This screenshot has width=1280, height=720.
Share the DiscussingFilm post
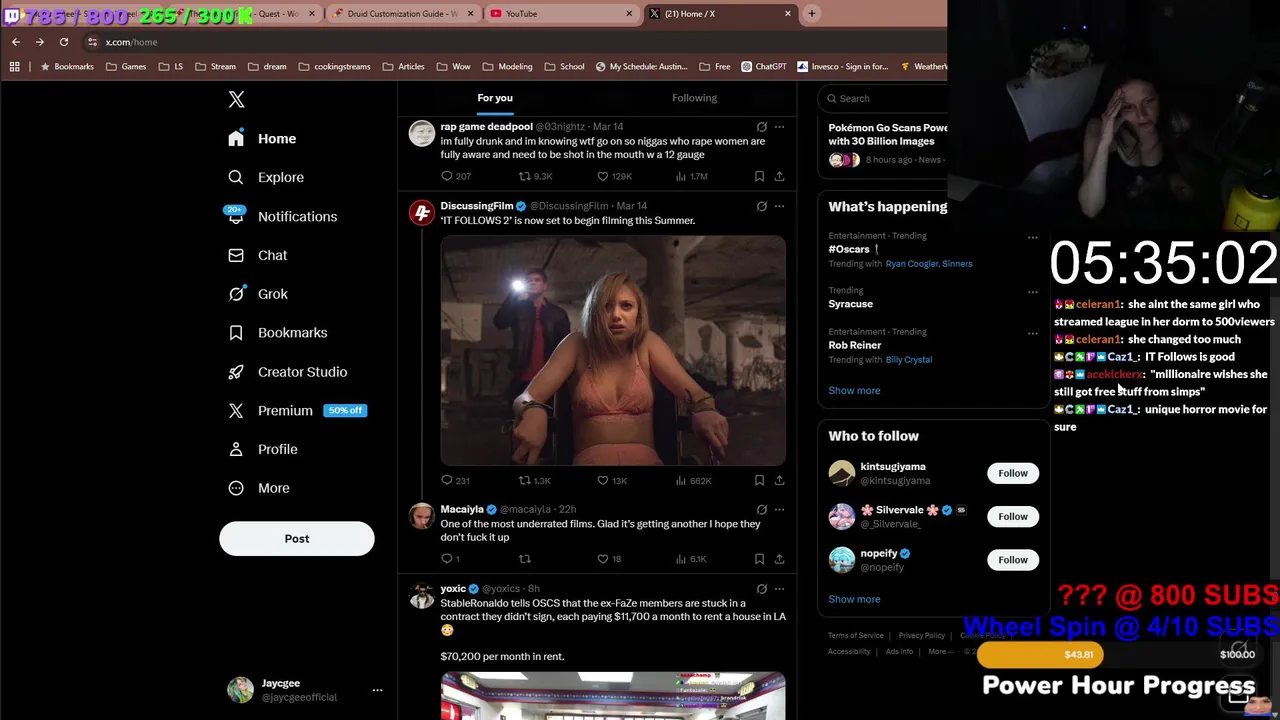(779, 481)
